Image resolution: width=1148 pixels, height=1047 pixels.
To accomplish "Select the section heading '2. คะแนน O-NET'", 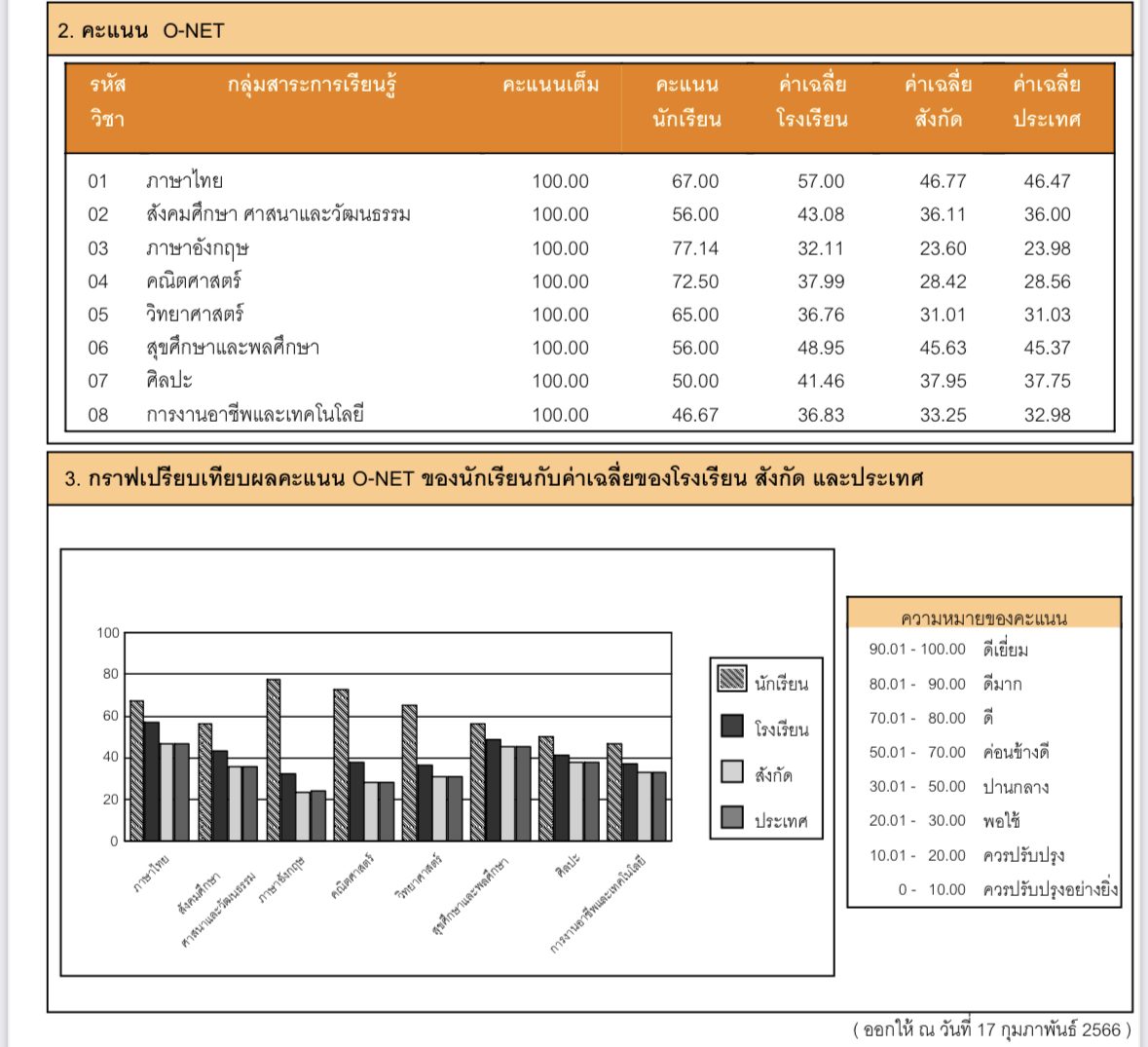I will (x=140, y=31).
